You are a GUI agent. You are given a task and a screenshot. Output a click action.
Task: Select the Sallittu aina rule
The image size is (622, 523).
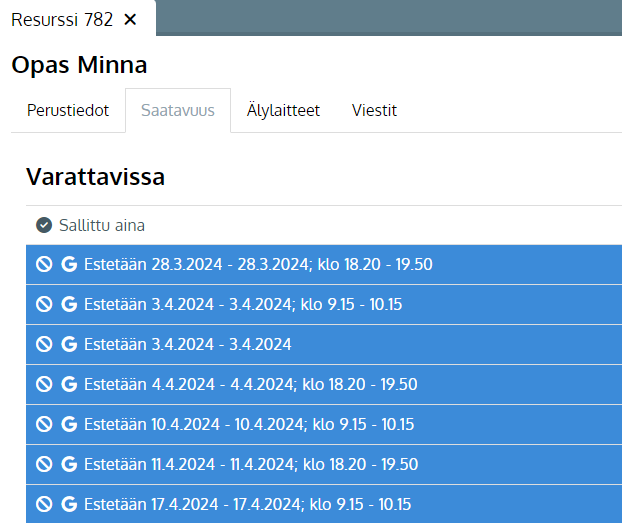coord(324,225)
